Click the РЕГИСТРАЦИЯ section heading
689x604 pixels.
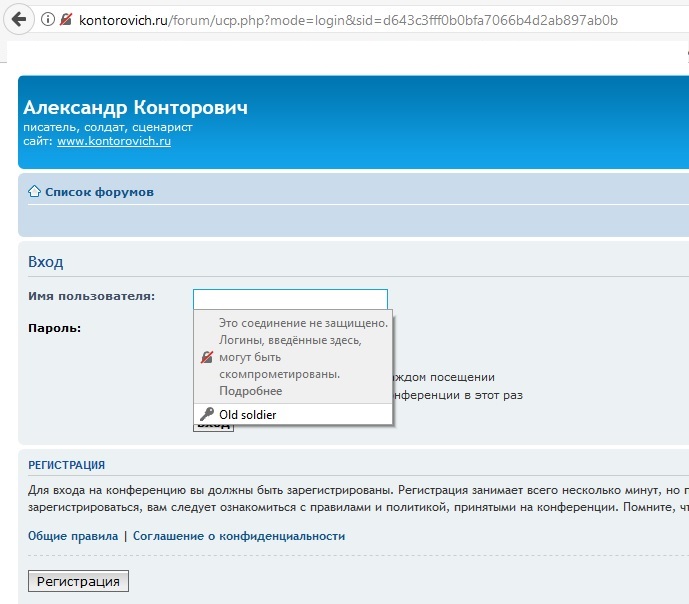66,465
